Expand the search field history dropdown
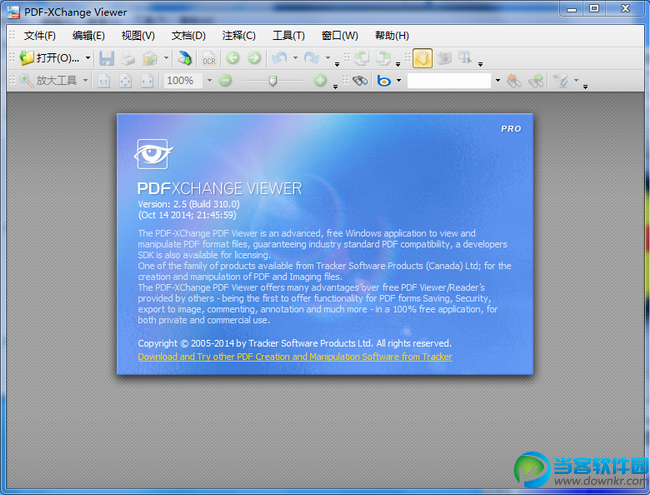 pyautogui.click(x=498, y=80)
